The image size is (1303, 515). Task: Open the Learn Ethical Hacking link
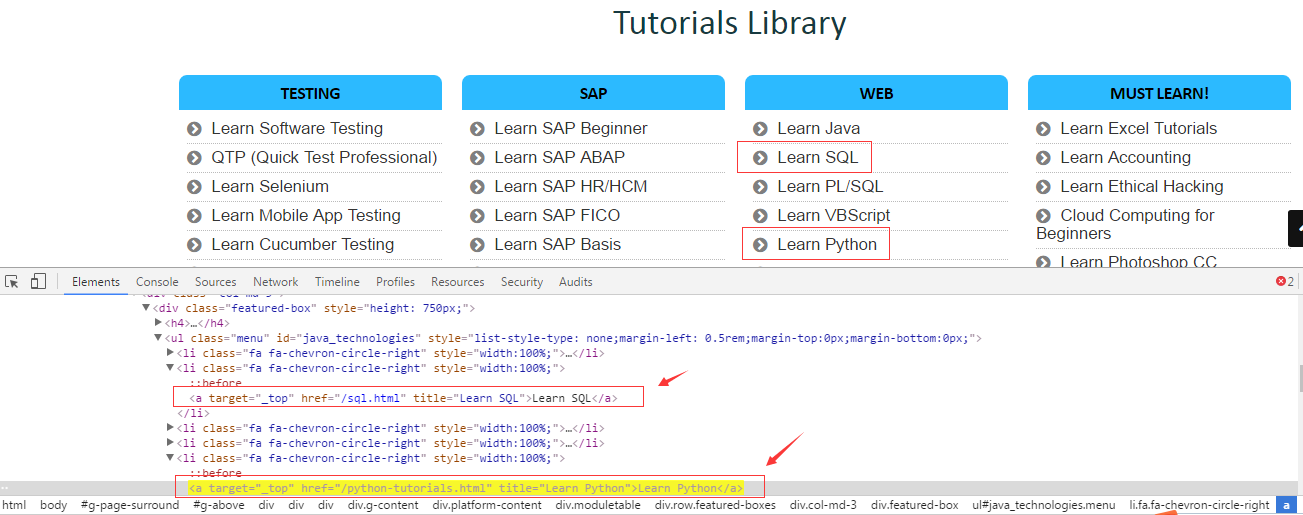(1142, 187)
